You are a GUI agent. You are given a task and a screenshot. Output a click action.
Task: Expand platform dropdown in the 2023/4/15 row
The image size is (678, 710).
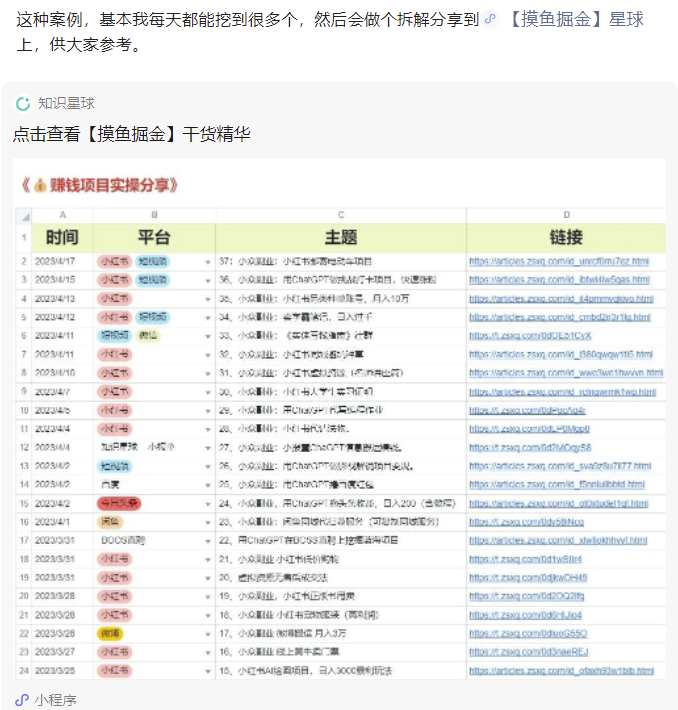pos(208,281)
